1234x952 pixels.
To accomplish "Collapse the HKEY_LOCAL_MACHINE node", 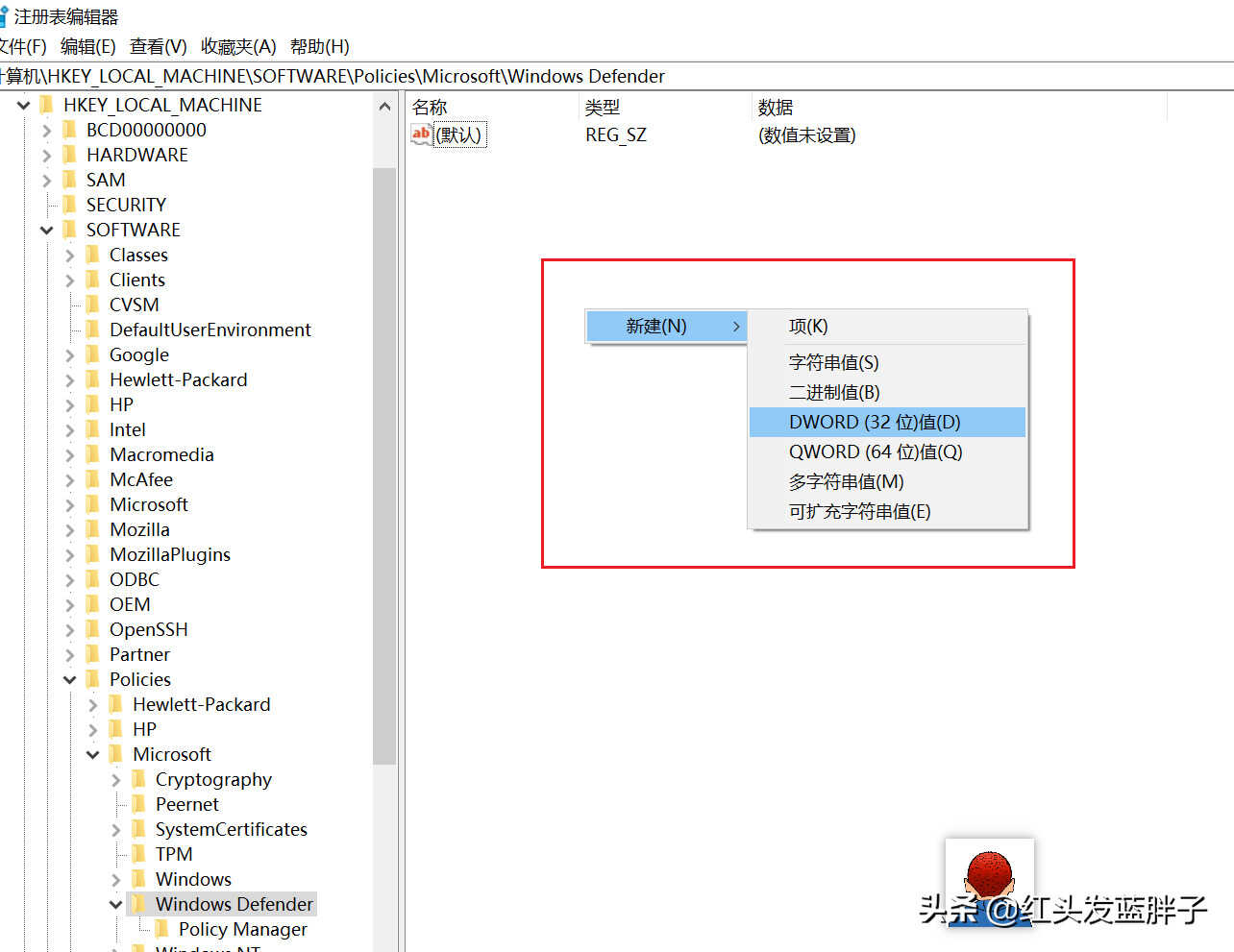I will [x=23, y=105].
